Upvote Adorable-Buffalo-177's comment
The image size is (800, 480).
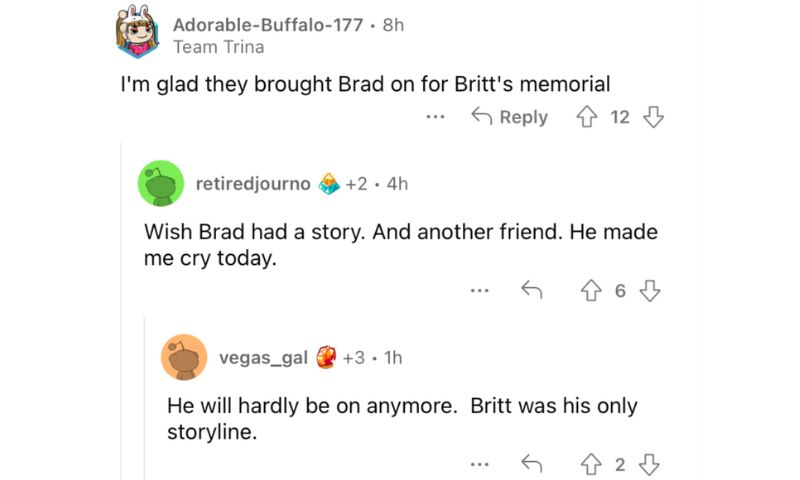(x=587, y=117)
